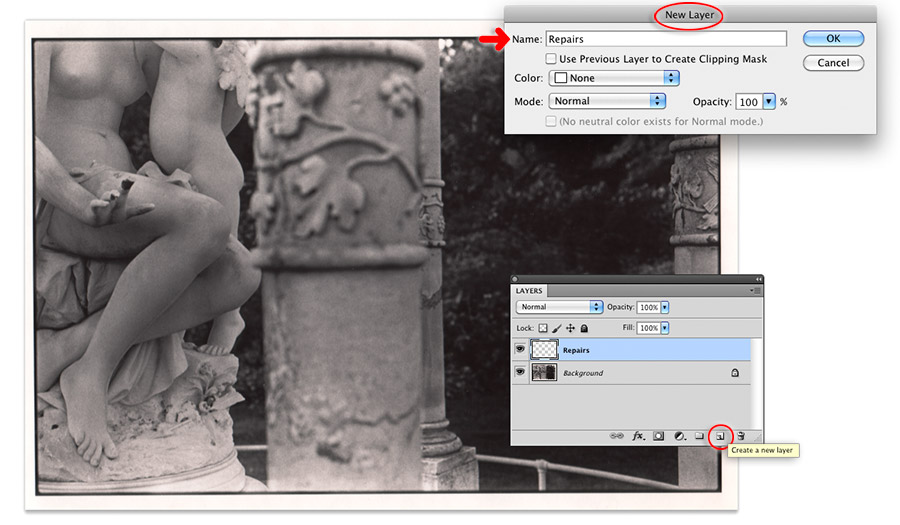Screen dimensions: 900x525
Task: Open the Layers panel blend mode dropdown
Action: point(559,307)
